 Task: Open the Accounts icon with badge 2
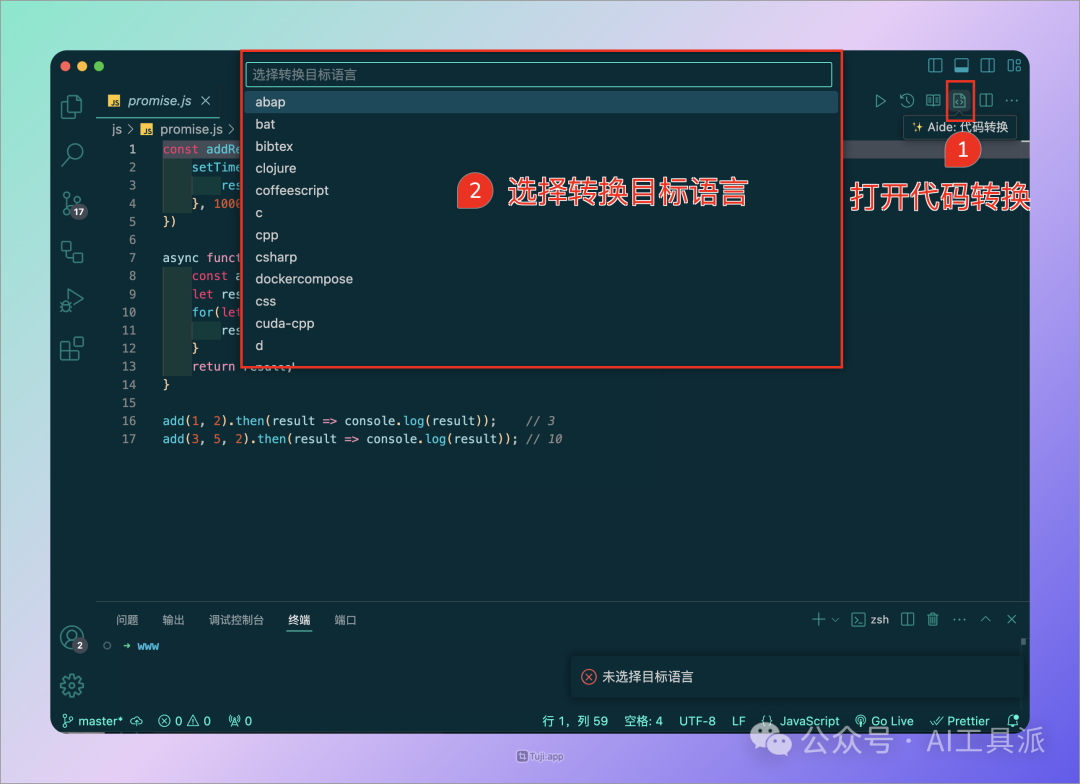click(72, 639)
